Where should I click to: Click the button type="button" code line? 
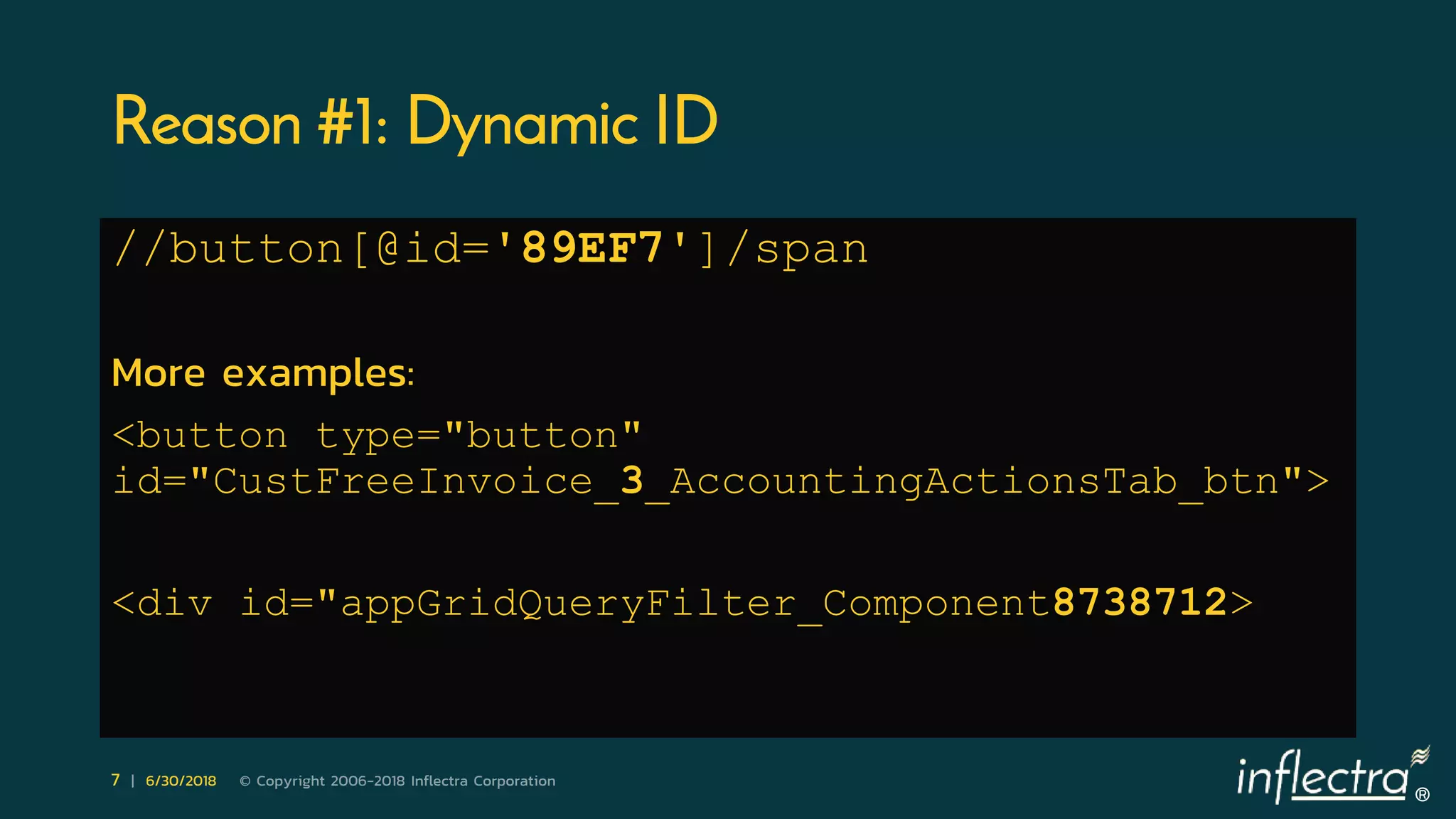(377, 436)
